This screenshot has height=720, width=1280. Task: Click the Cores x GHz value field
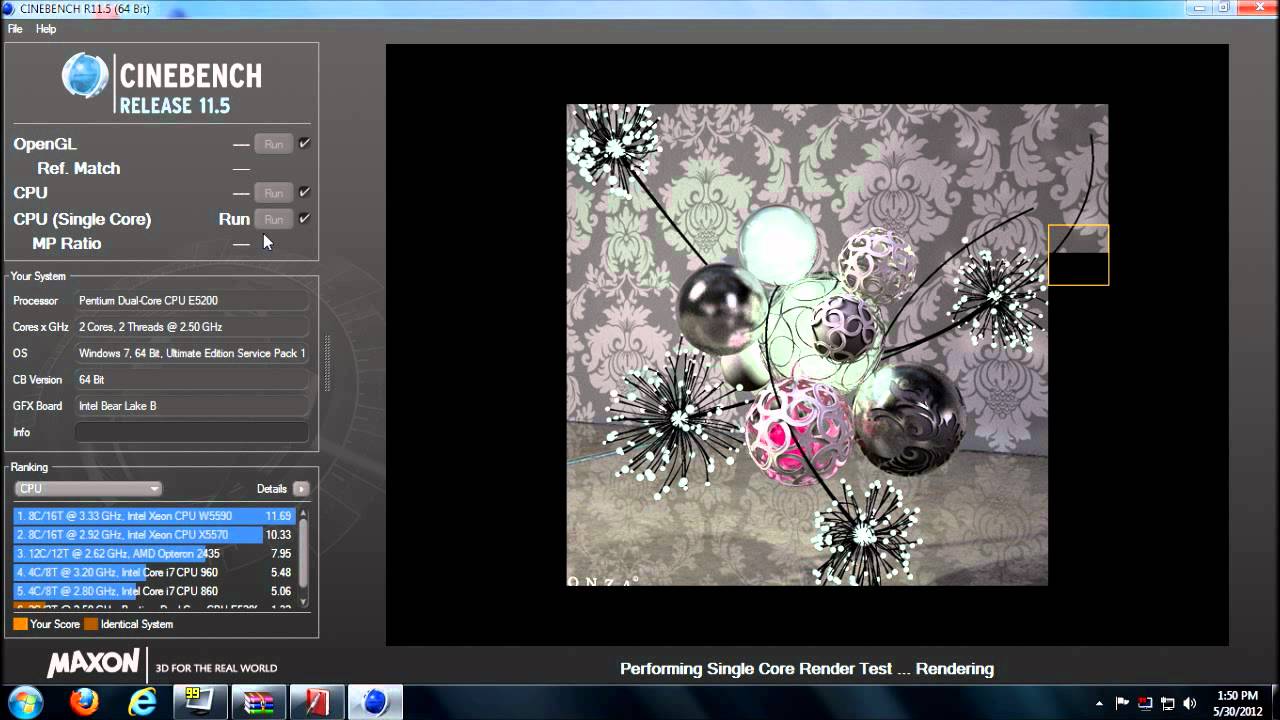(192, 327)
